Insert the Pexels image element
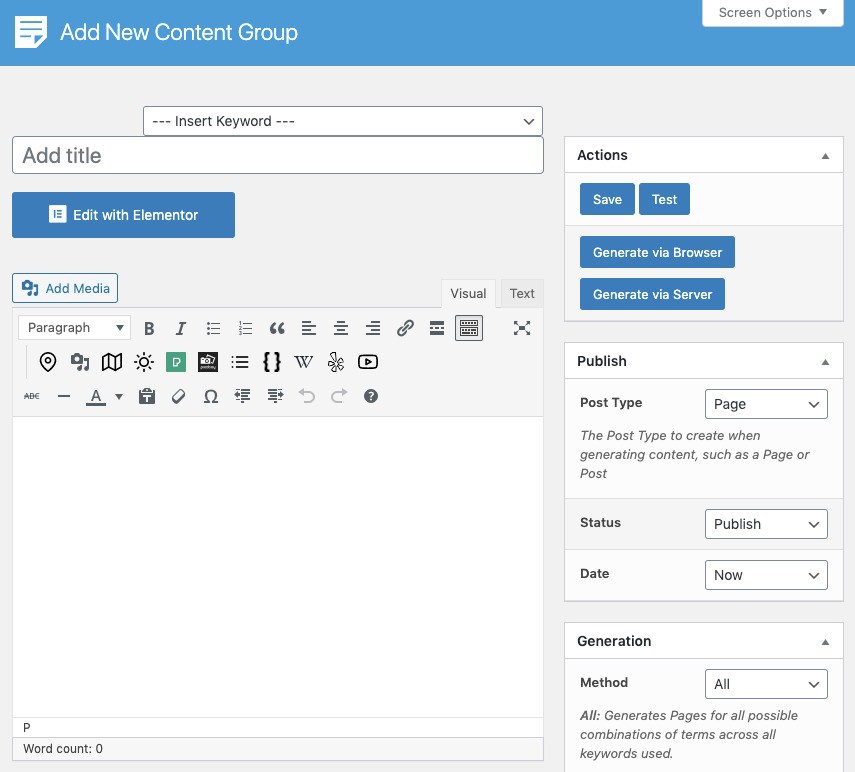The width and height of the screenshot is (855, 772). tap(176, 362)
